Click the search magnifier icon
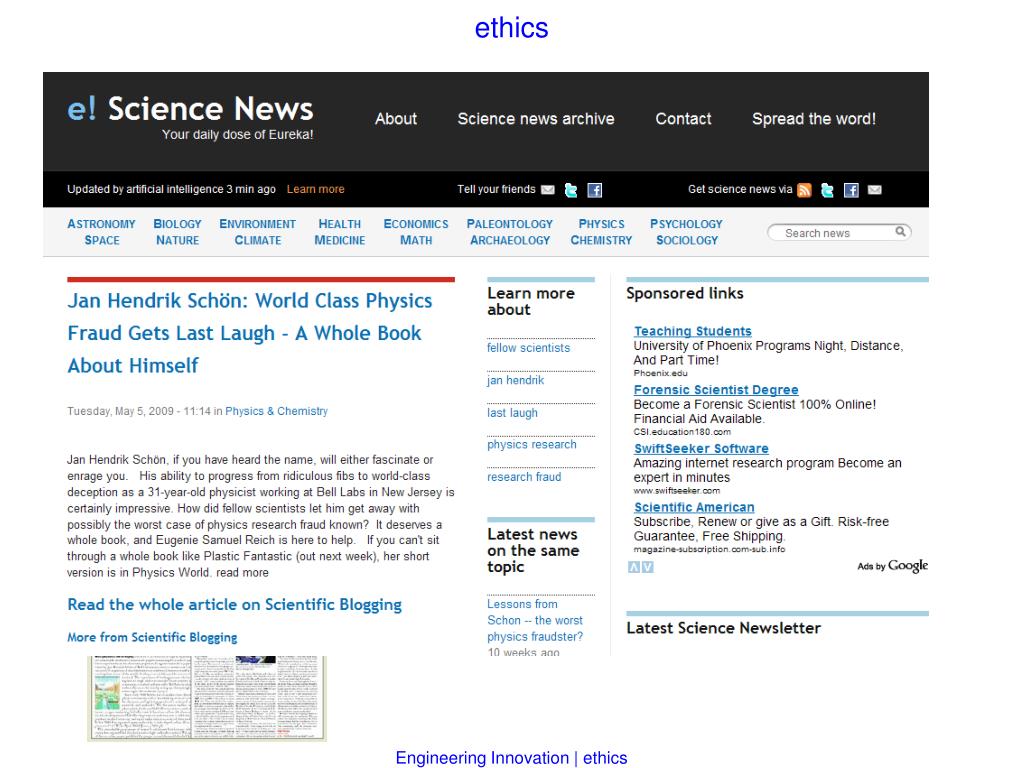 click(901, 231)
